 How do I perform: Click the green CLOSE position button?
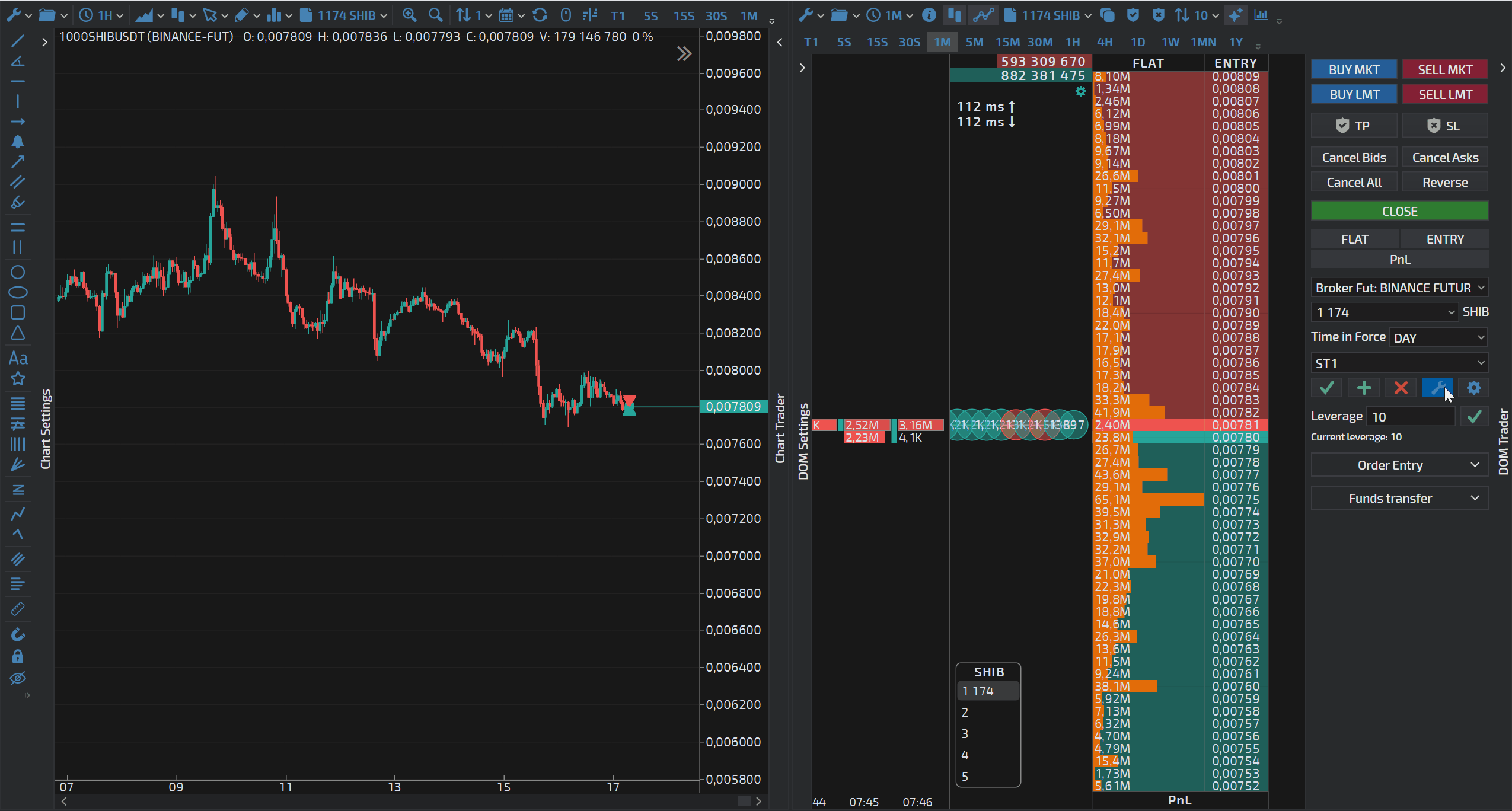1399,211
